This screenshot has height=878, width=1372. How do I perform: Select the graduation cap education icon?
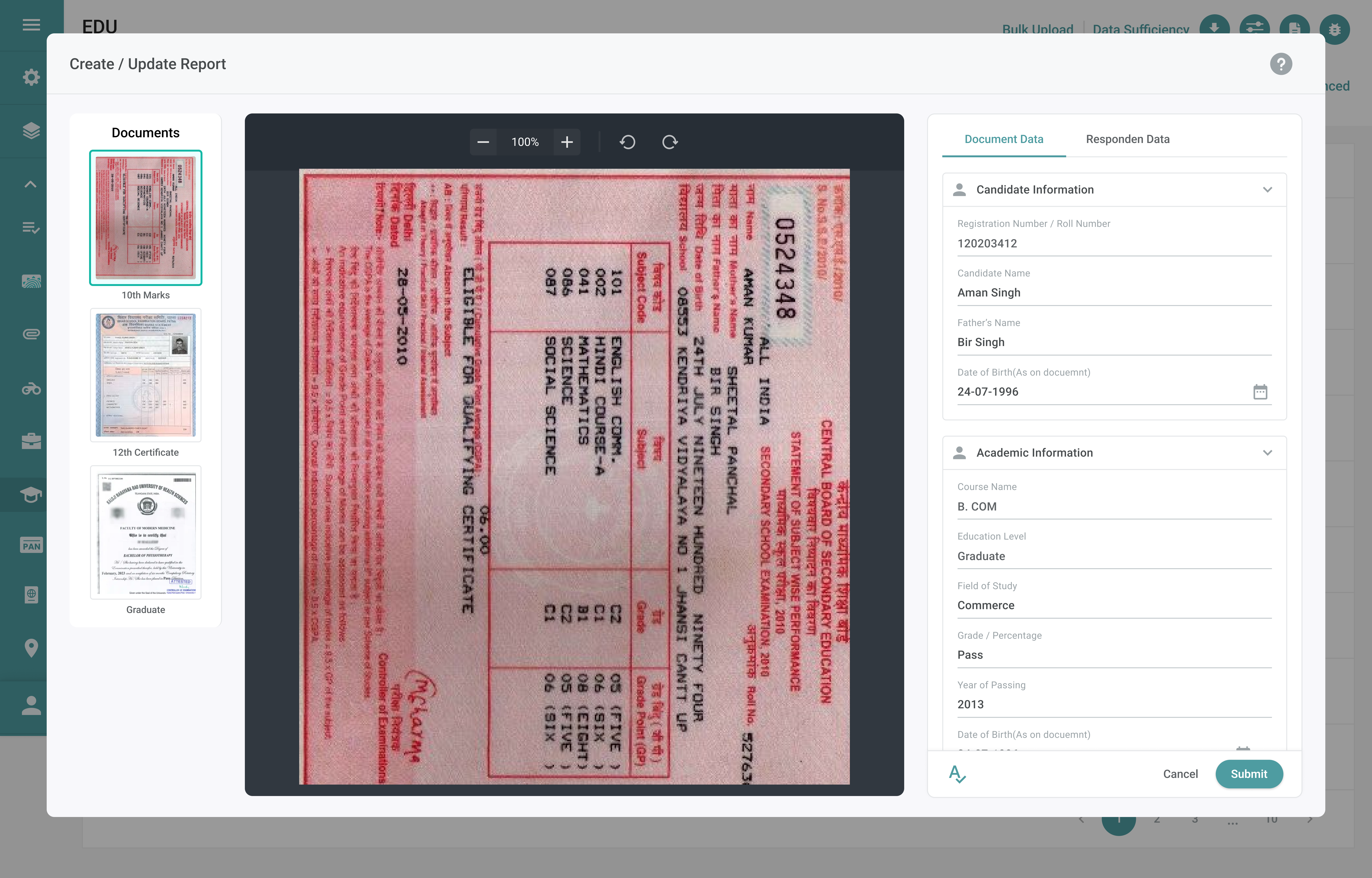[31, 495]
